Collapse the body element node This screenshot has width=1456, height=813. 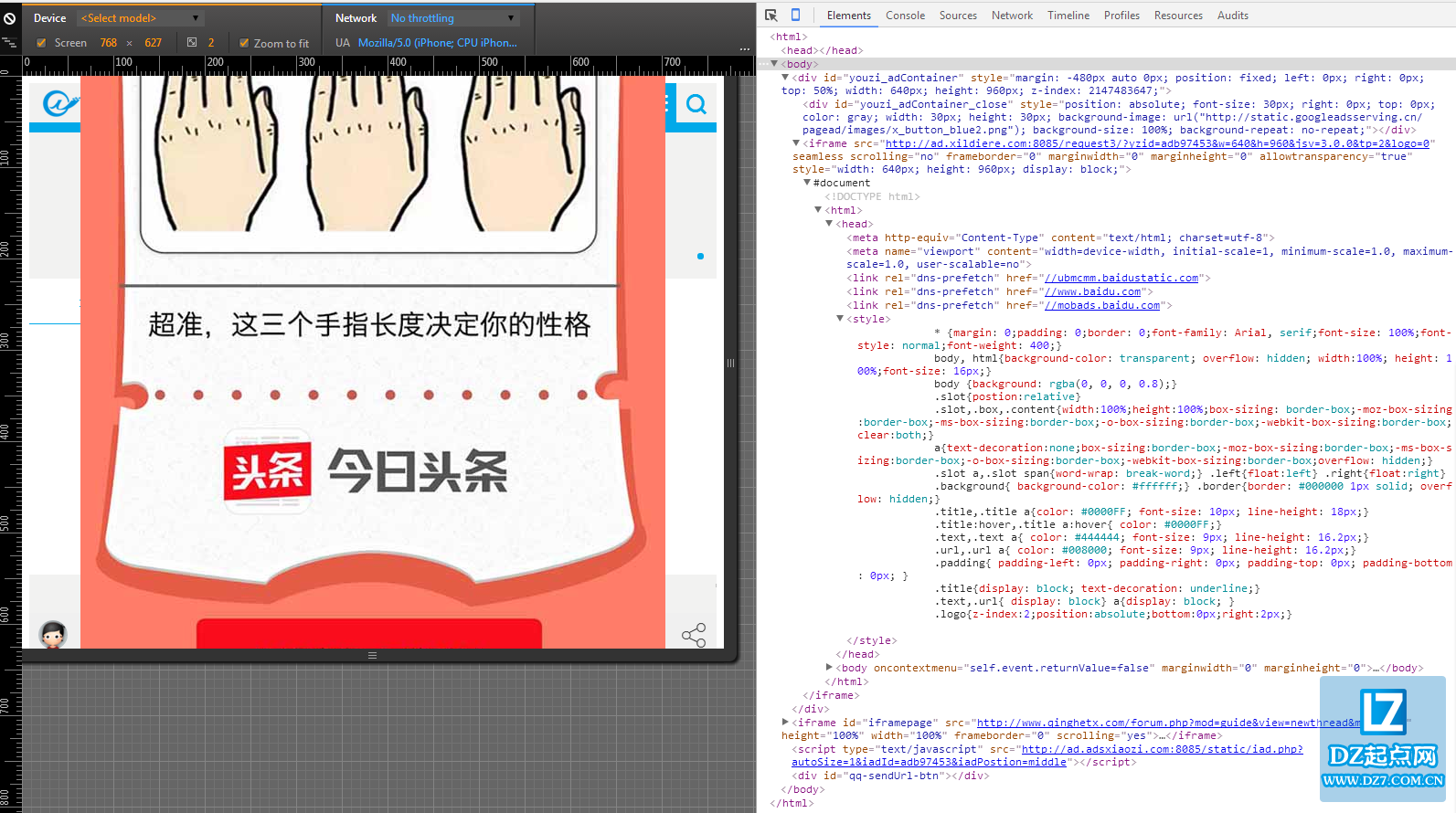pyautogui.click(x=774, y=64)
